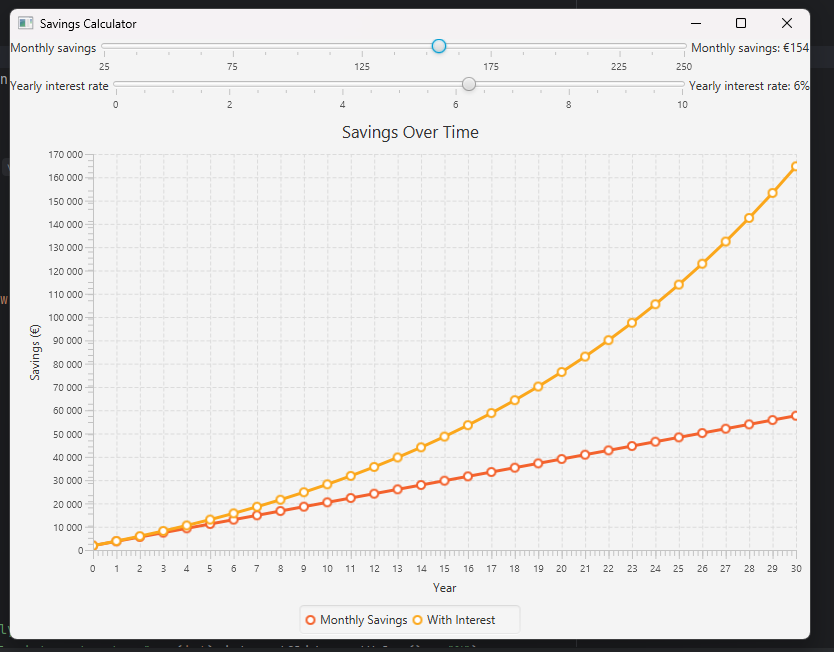Set Monthly savings slider to the 225 mark
This screenshot has width=834, height=652.
point(619,46)
